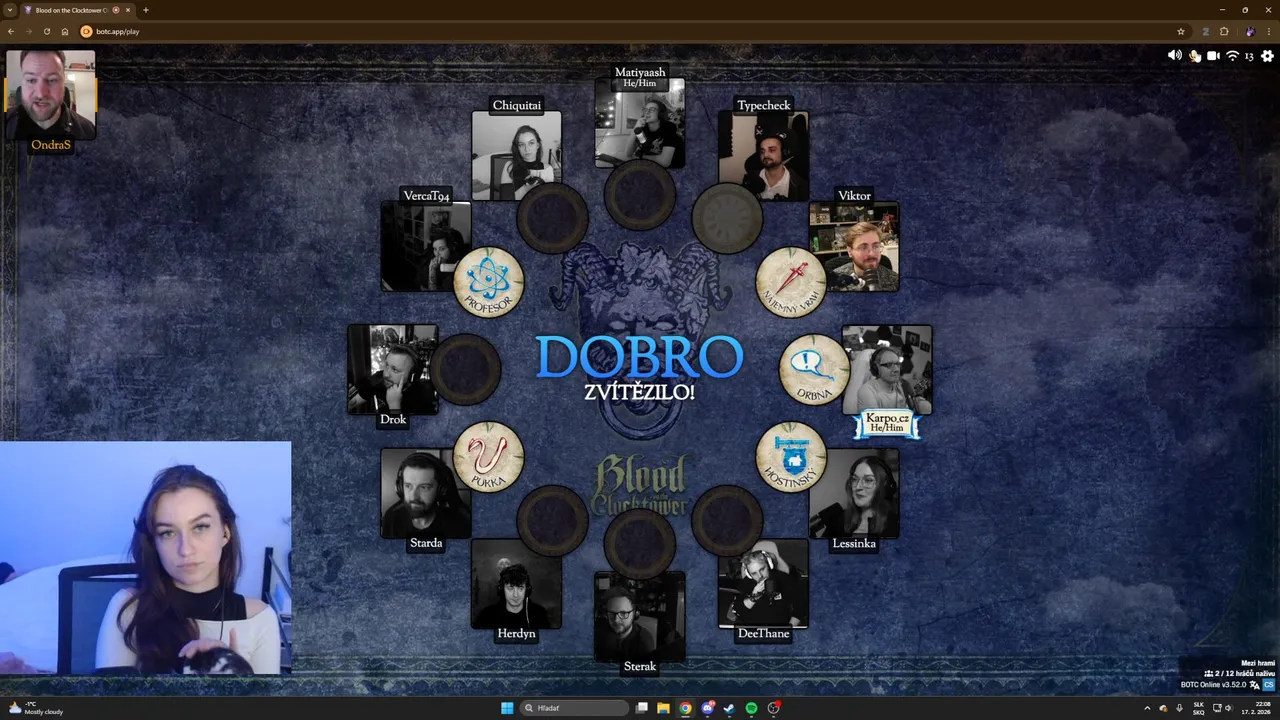This screenshot has width=1280, height=720.
Task: Select Drok player video
Action: click(x=392, y=369)
